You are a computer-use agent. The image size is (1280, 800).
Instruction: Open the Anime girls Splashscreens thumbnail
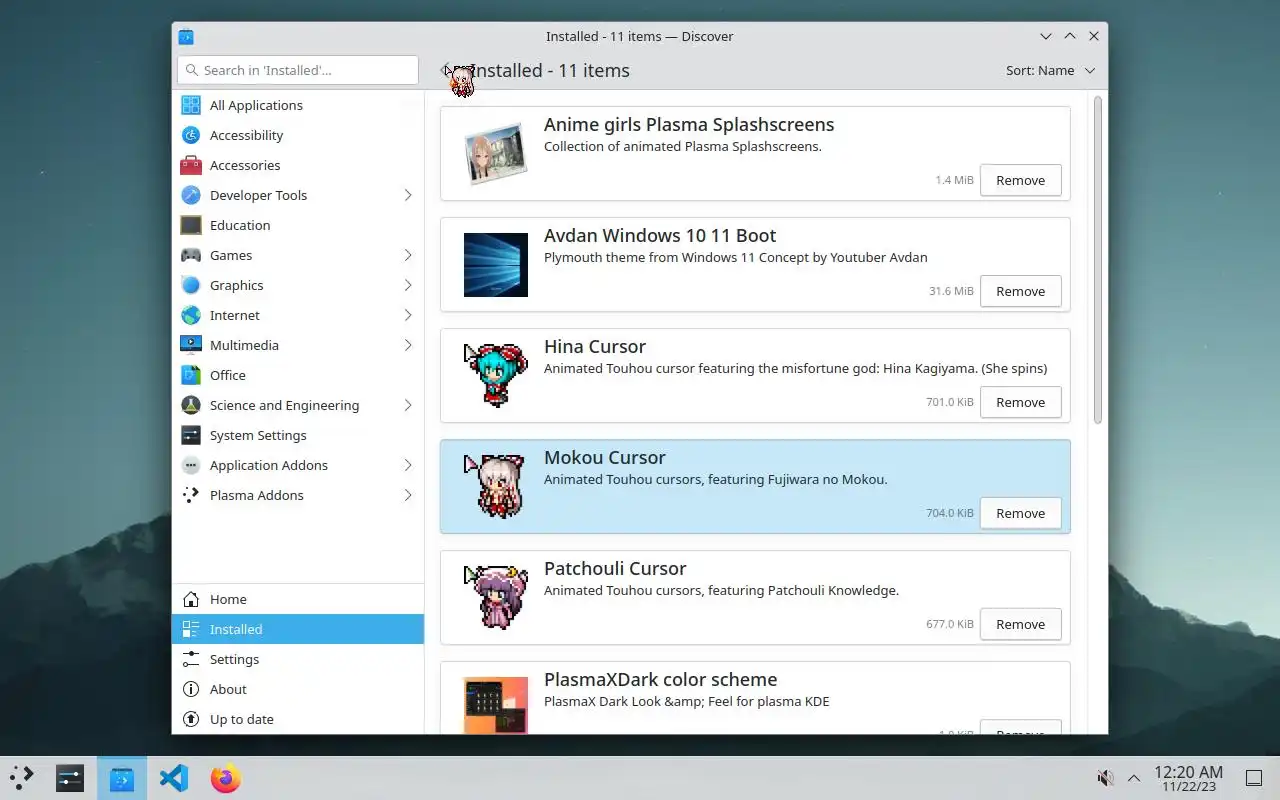coord(496,154)
